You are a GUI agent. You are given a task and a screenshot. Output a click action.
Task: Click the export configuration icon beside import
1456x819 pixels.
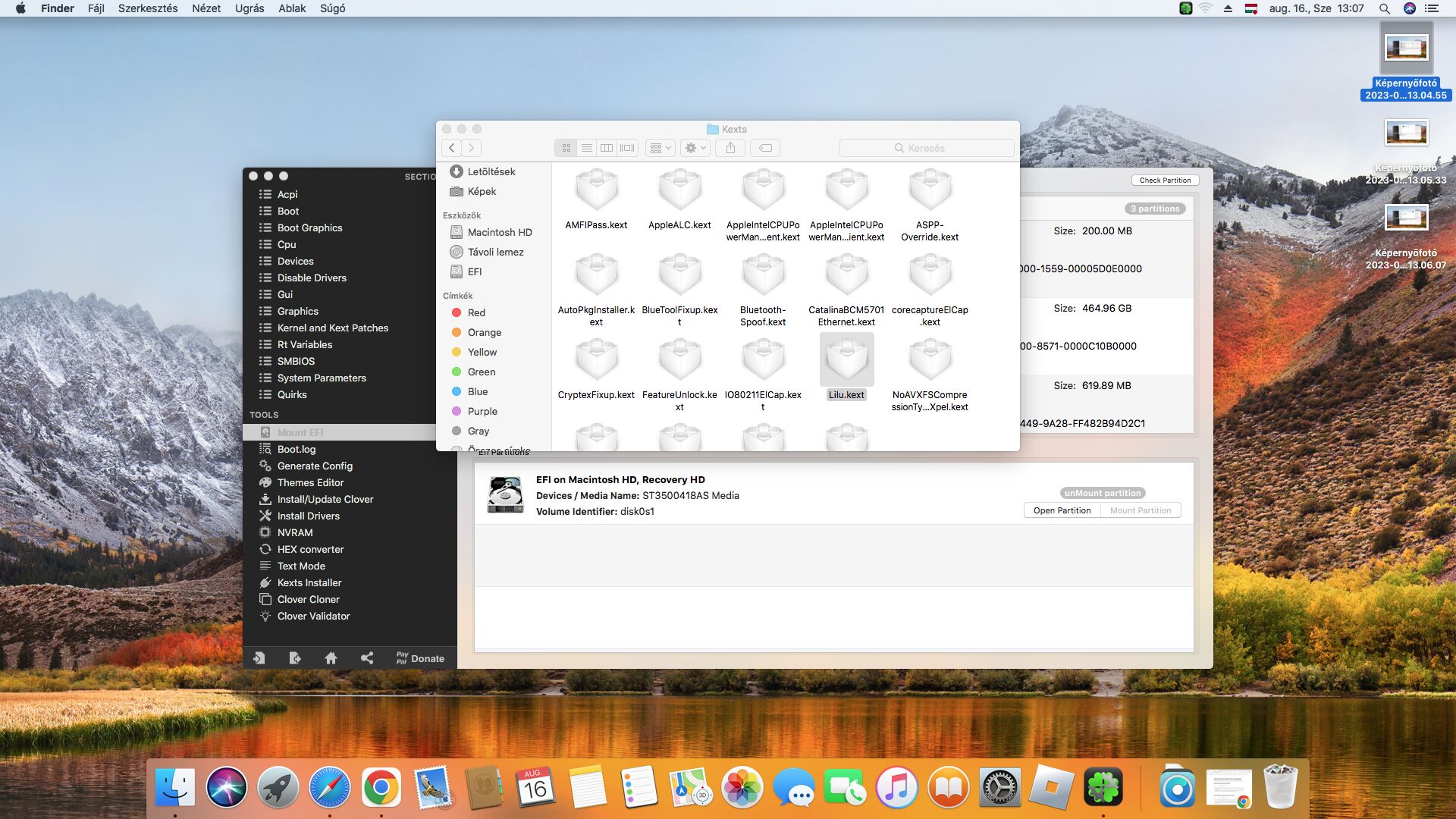coord(295,658)
